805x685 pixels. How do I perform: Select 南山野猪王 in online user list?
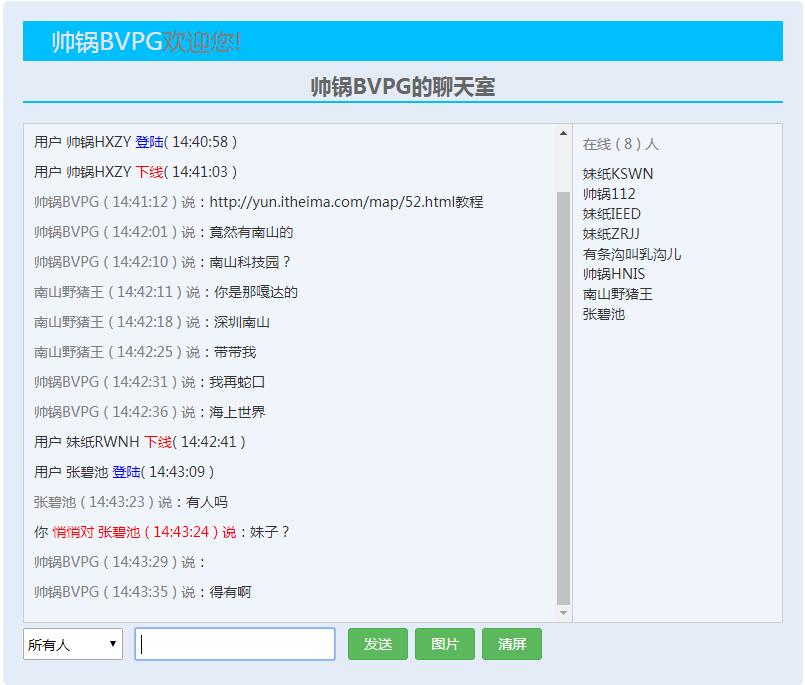(x=618, y=294)
